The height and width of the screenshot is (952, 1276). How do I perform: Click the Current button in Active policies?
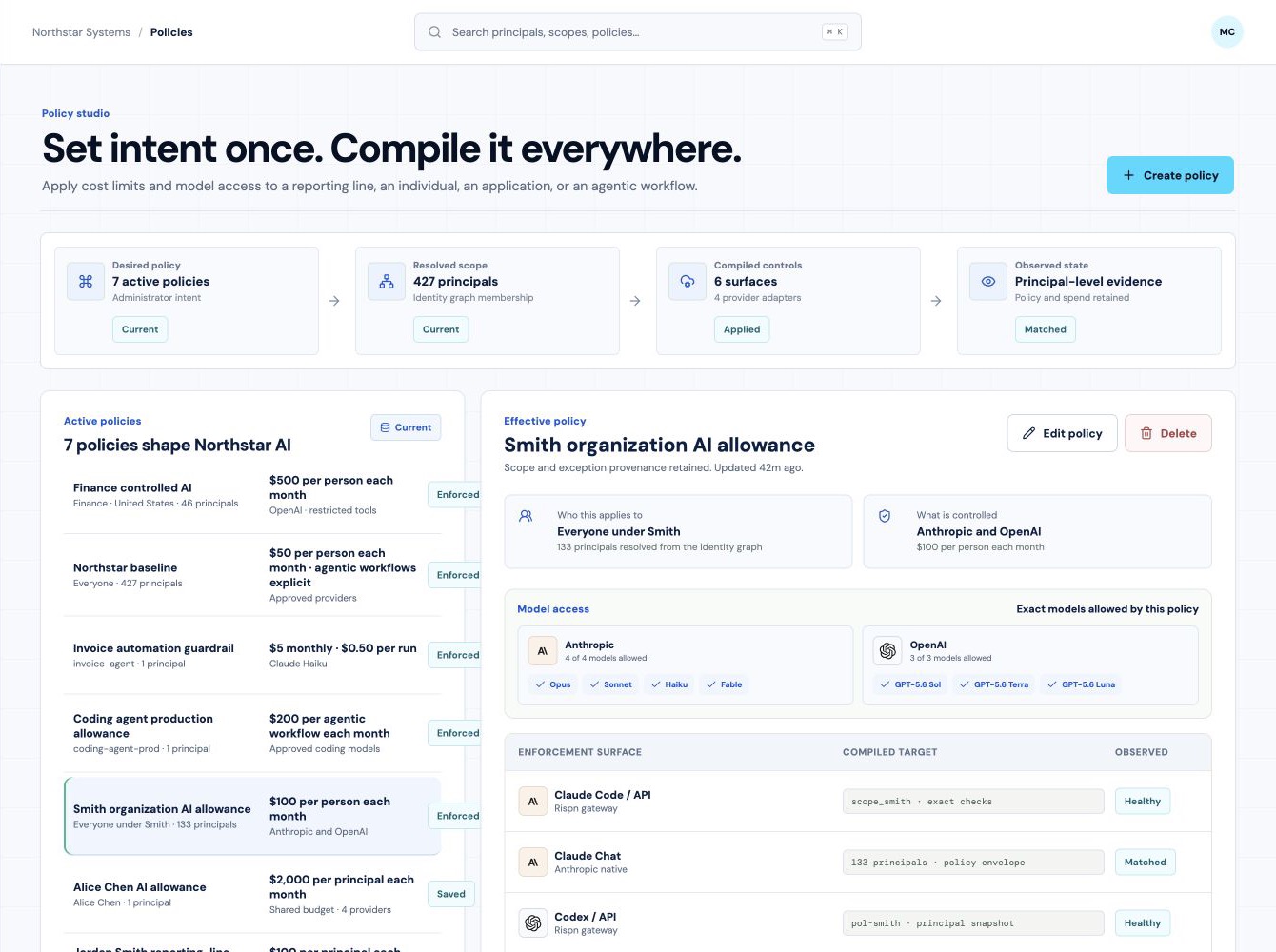[406, 427]
